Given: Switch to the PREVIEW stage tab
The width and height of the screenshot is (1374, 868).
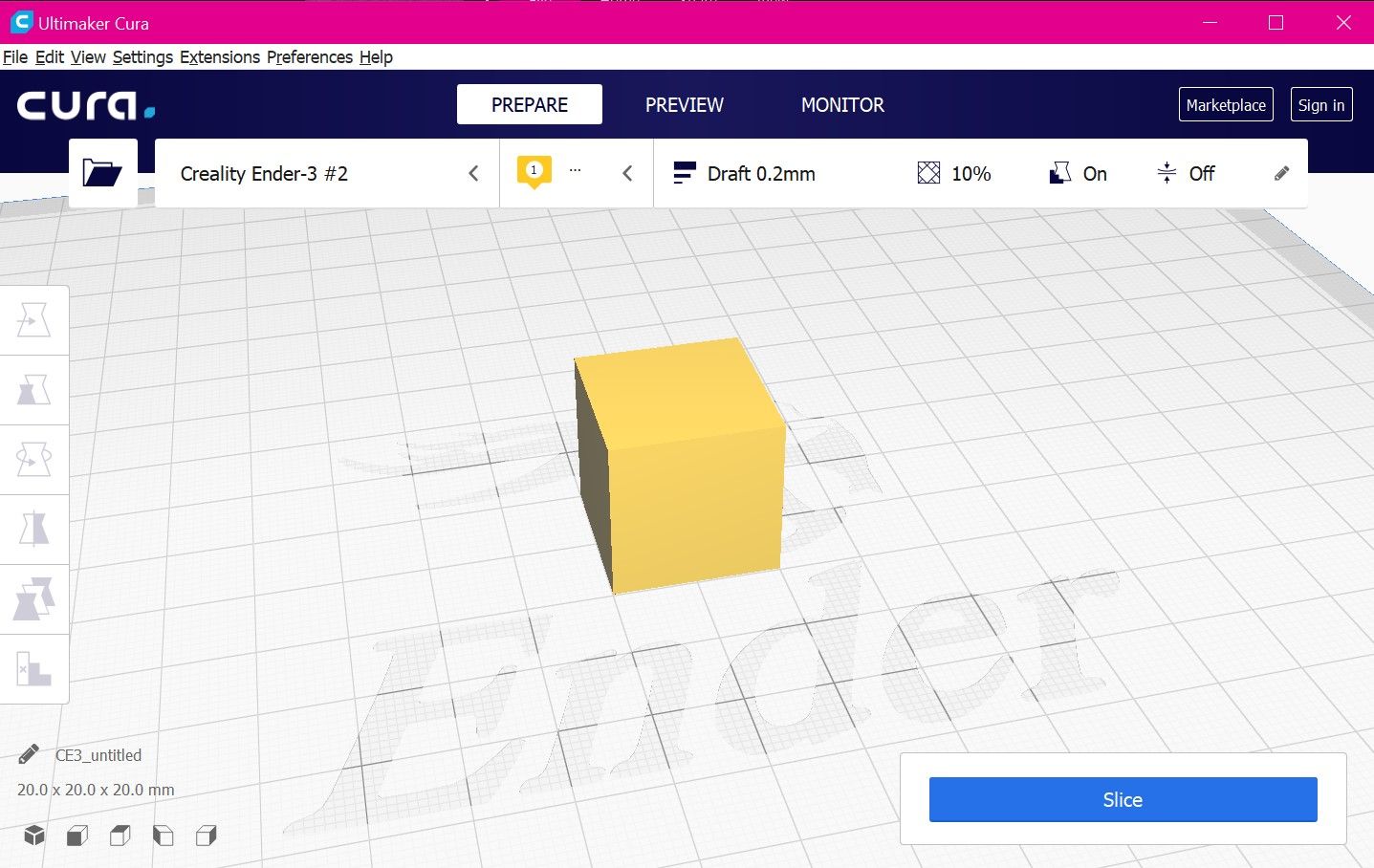Looking at the screenshot, I should [685, 104].
